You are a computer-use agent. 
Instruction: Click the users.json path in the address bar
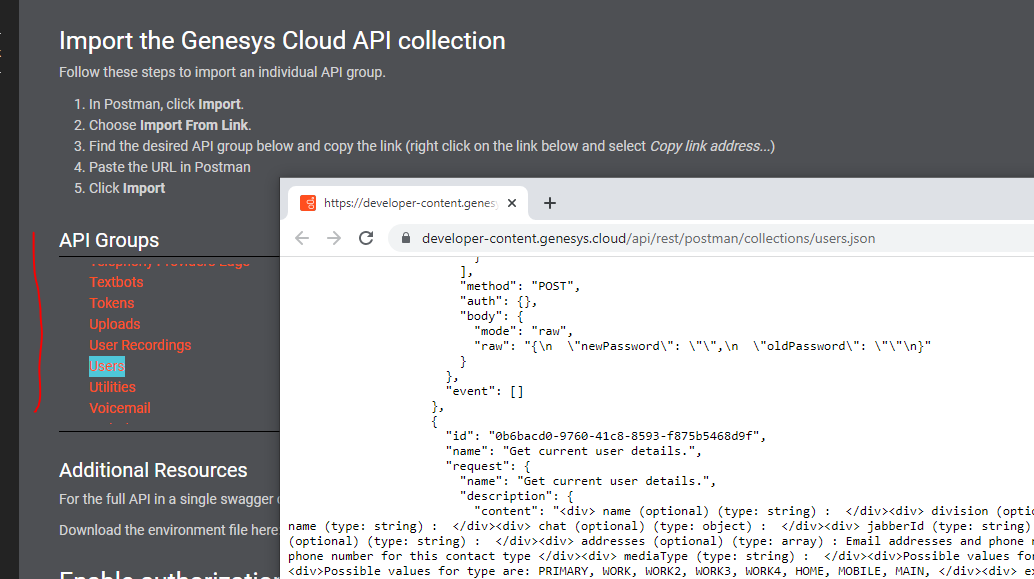[x=848, y=238]
